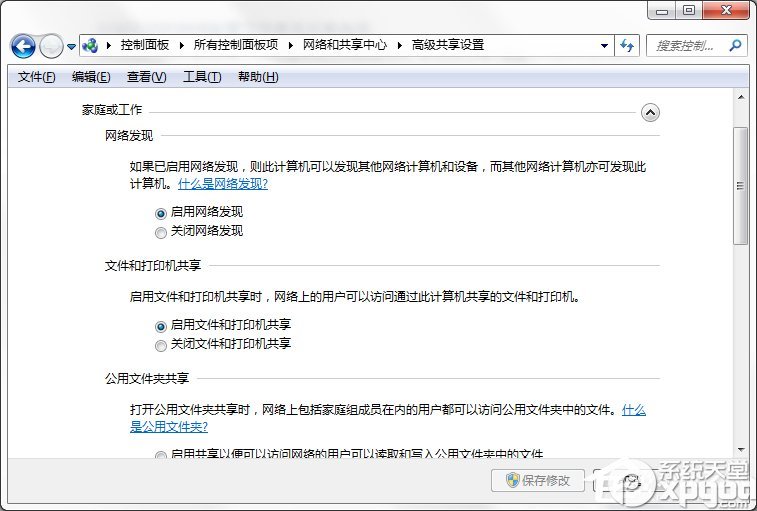This screenshot has height=511, width=757.
Task: Close the advanced sharing settings window
Action: pos(726,11)
